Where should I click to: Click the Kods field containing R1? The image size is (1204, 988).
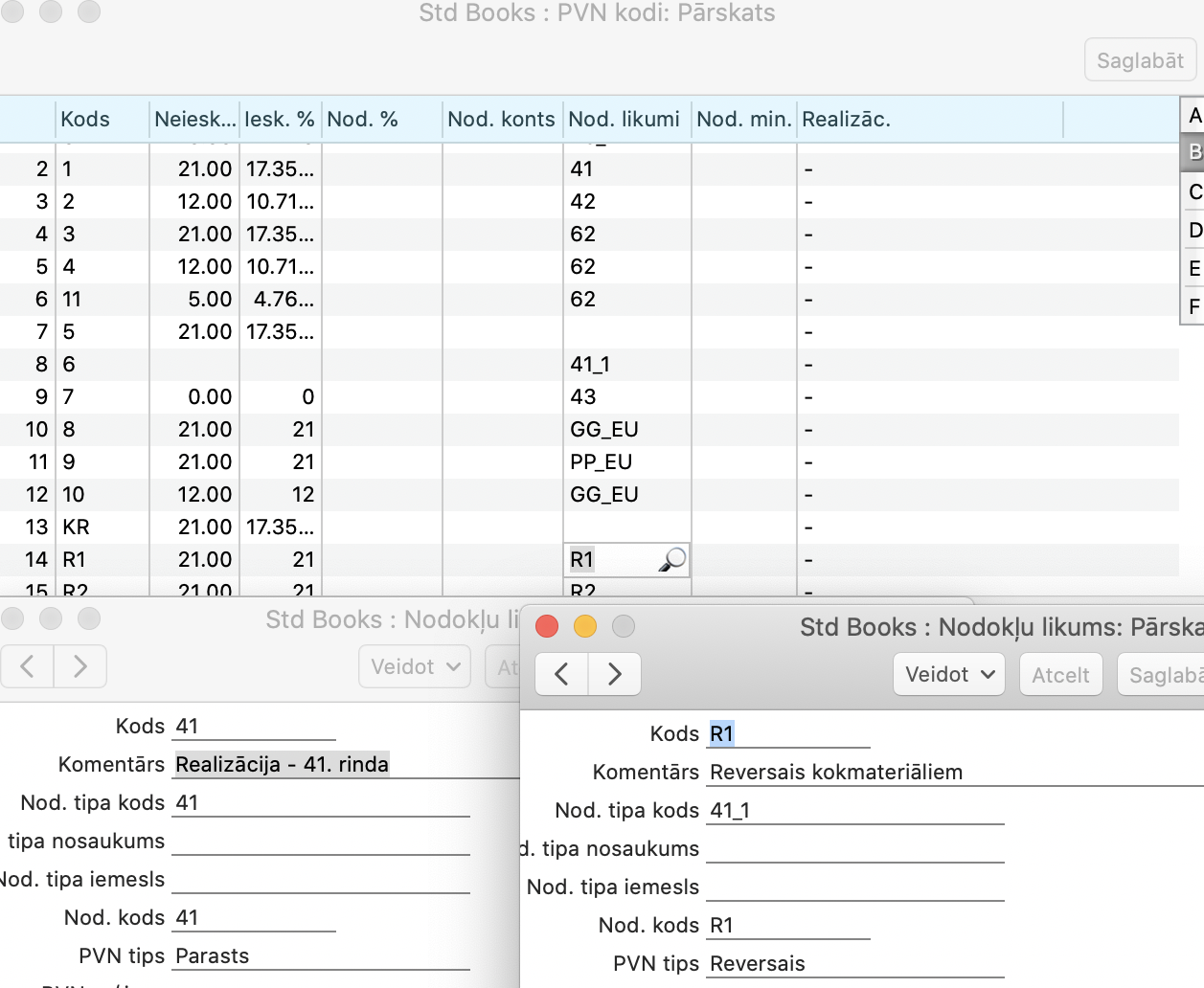787,734
